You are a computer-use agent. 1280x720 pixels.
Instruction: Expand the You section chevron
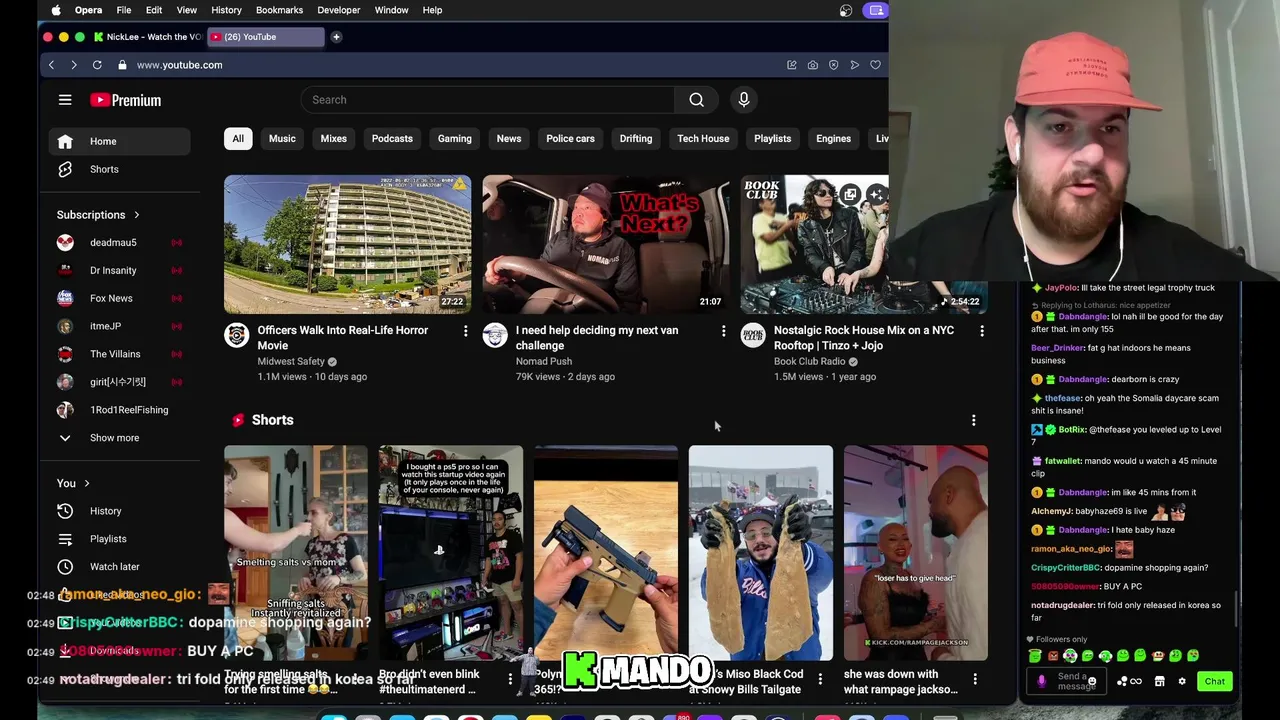coord(86,484)
